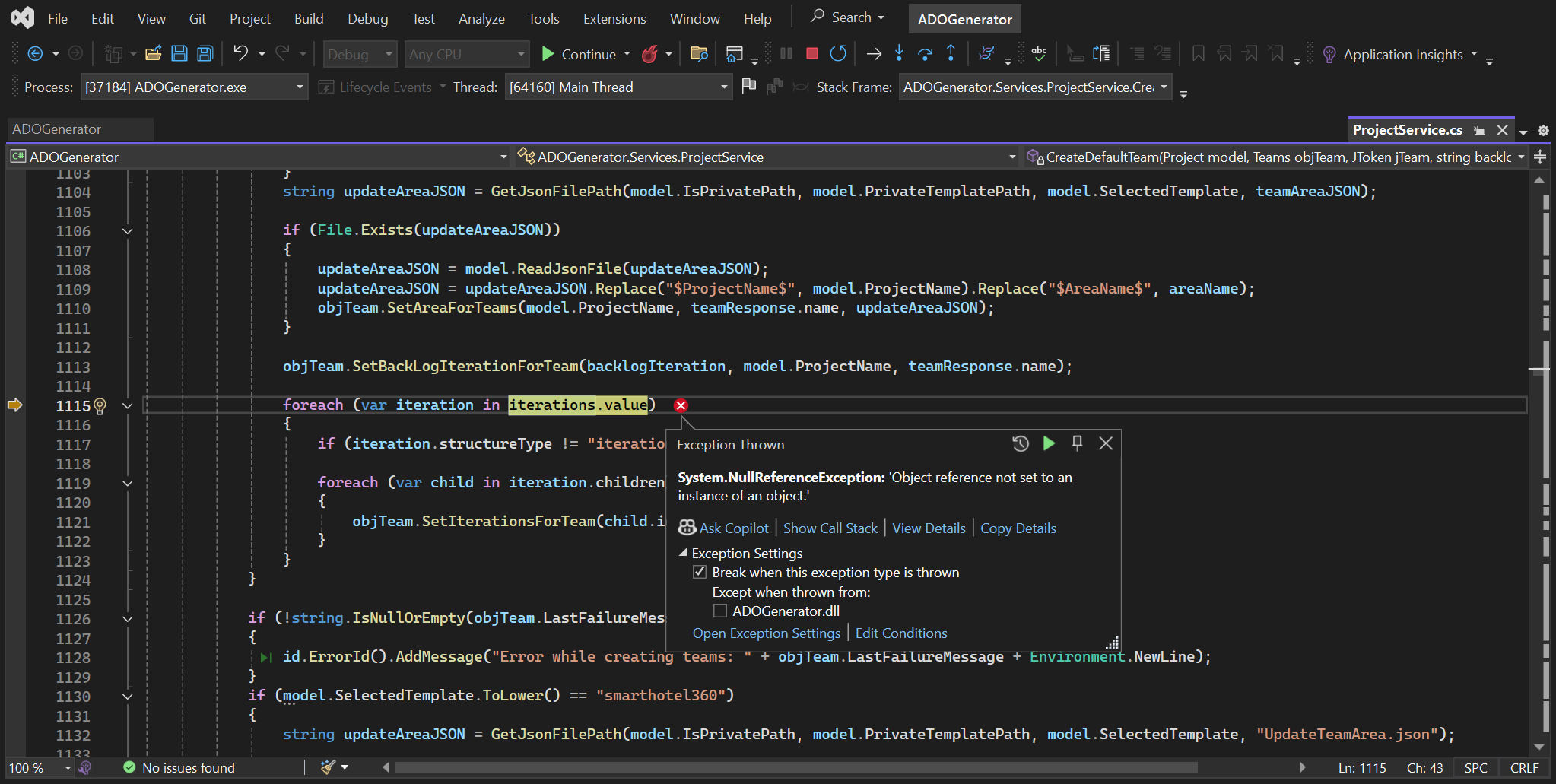The height and width of the screenshot is (784, 1556).
Task: Click the horizontal scrollbar thumb of editor
Action: [x=795, y=767]
